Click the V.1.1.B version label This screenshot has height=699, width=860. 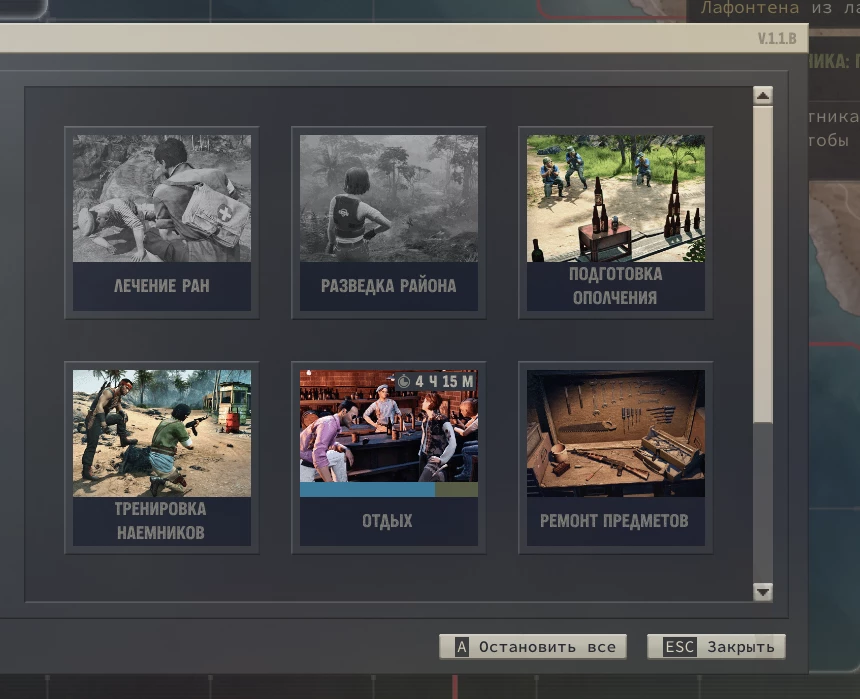click(777, 38)
